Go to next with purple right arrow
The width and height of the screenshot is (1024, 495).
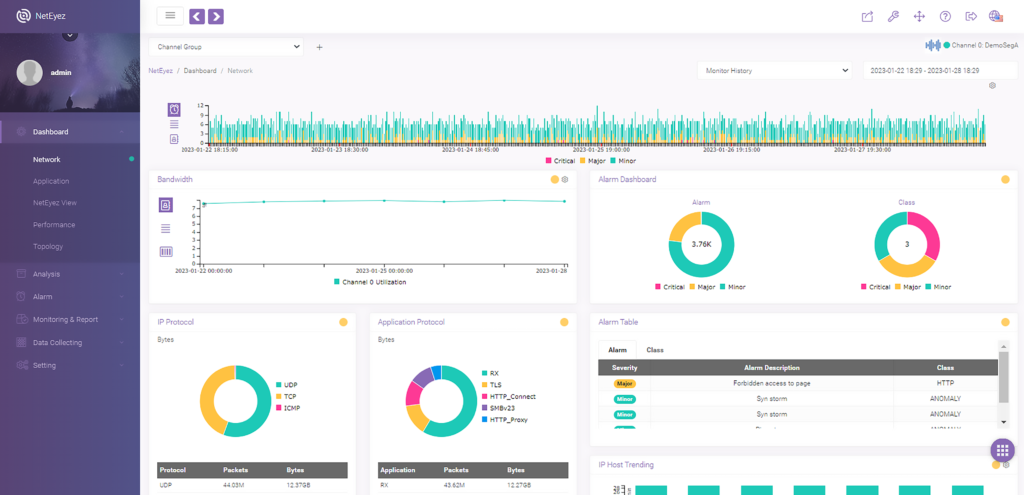(216, 16)
